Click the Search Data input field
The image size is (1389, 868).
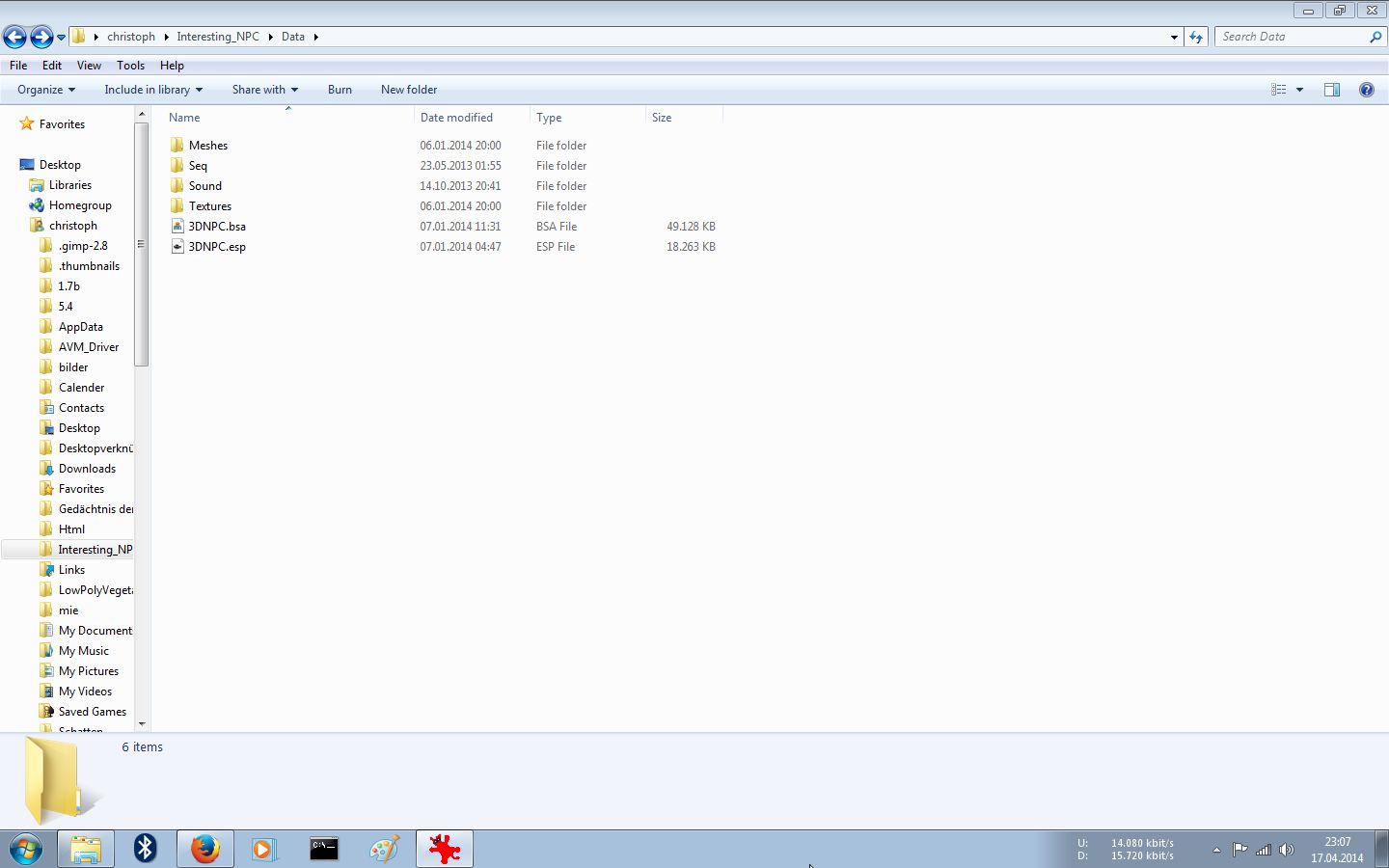click(1293, 37)
